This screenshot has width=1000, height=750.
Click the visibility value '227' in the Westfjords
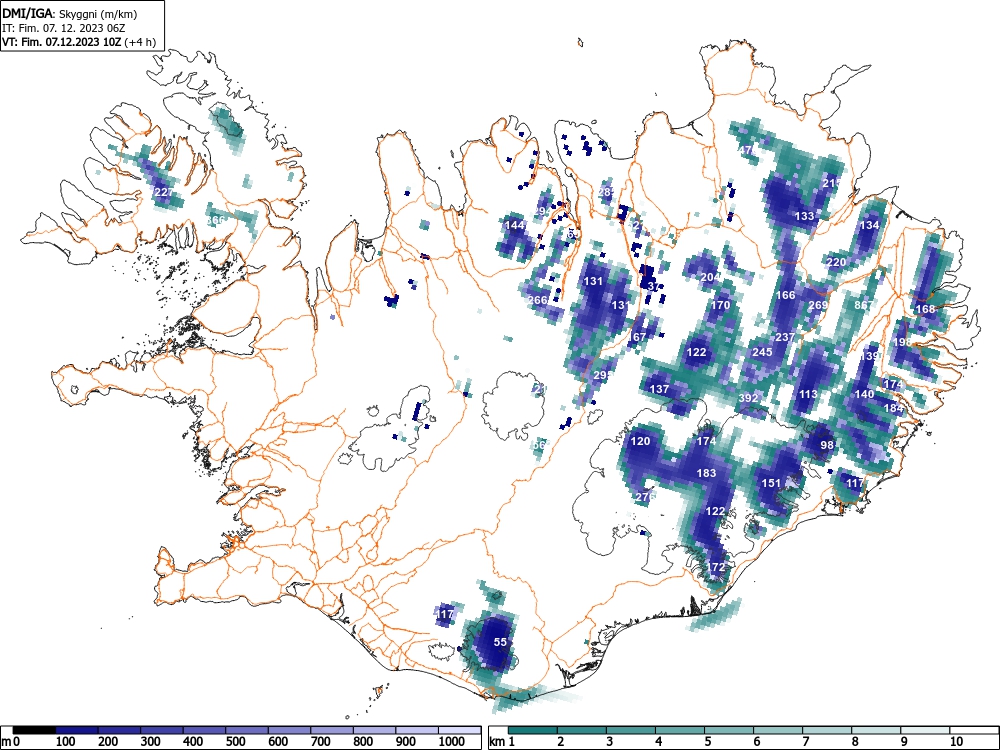tap(164, 192)
